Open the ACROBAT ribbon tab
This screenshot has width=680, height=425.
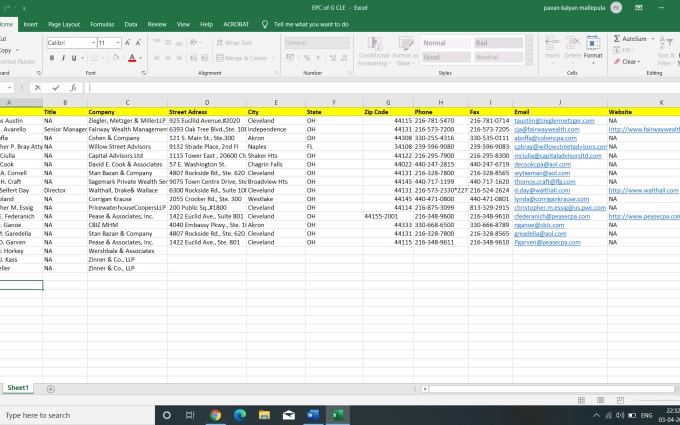pyautogui.click(x=236, y=24)
